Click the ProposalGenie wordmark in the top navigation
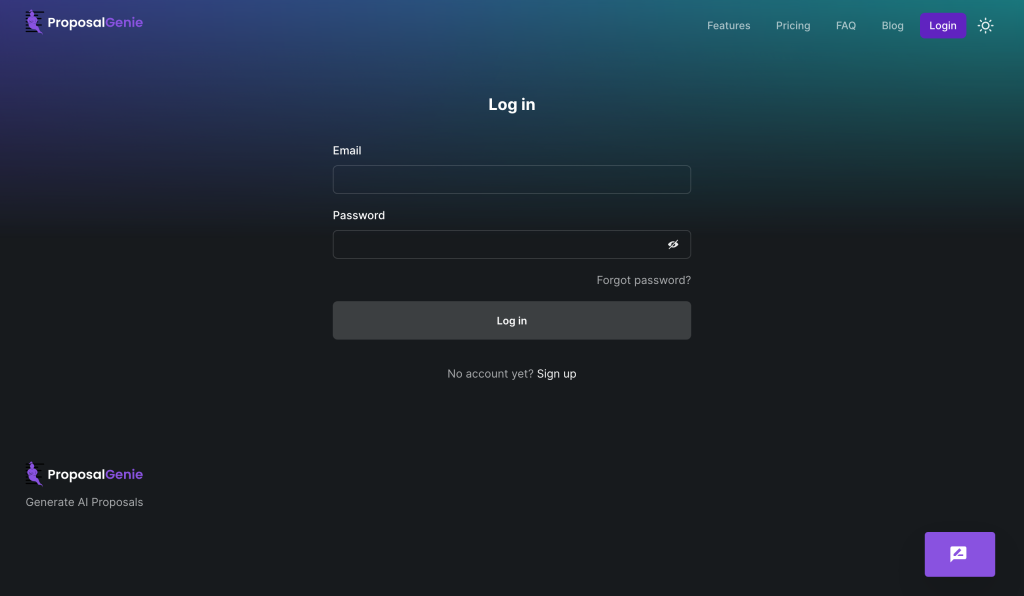The width and height of the screenshot is (1024, 596). 95,23
